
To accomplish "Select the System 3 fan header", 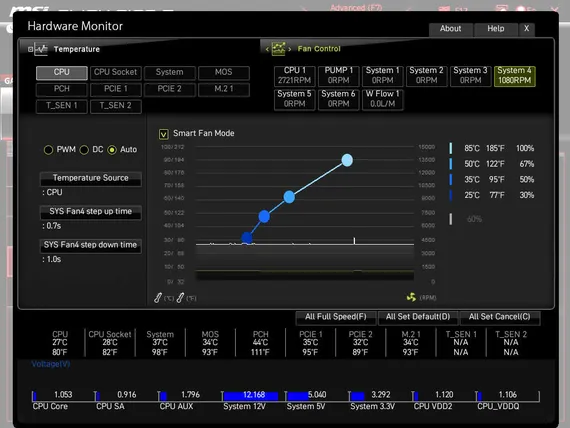I will point(470,76).
